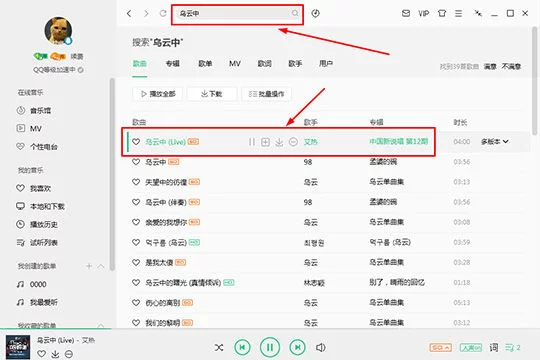Open 我喜欢 favorites list
This screenshot has width=540, height=360.
tap(34, 188)
